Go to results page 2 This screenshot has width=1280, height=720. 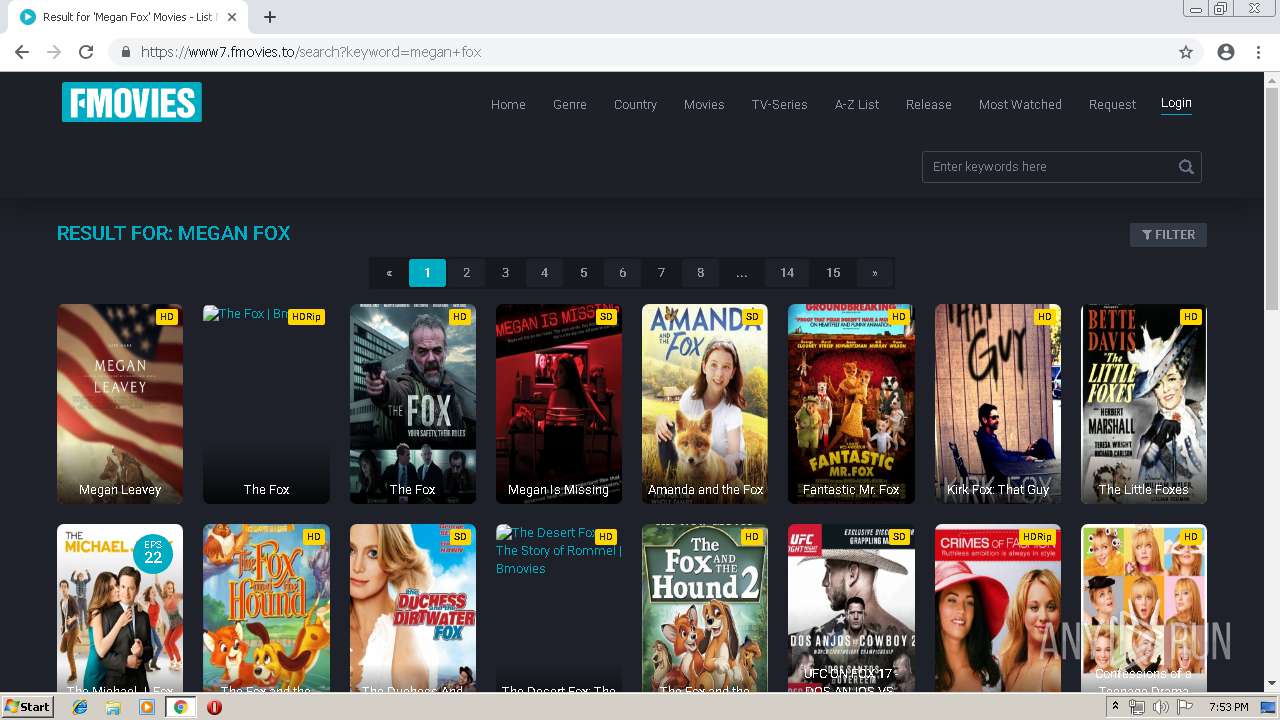pyautogui.click(x=466, y=273)
